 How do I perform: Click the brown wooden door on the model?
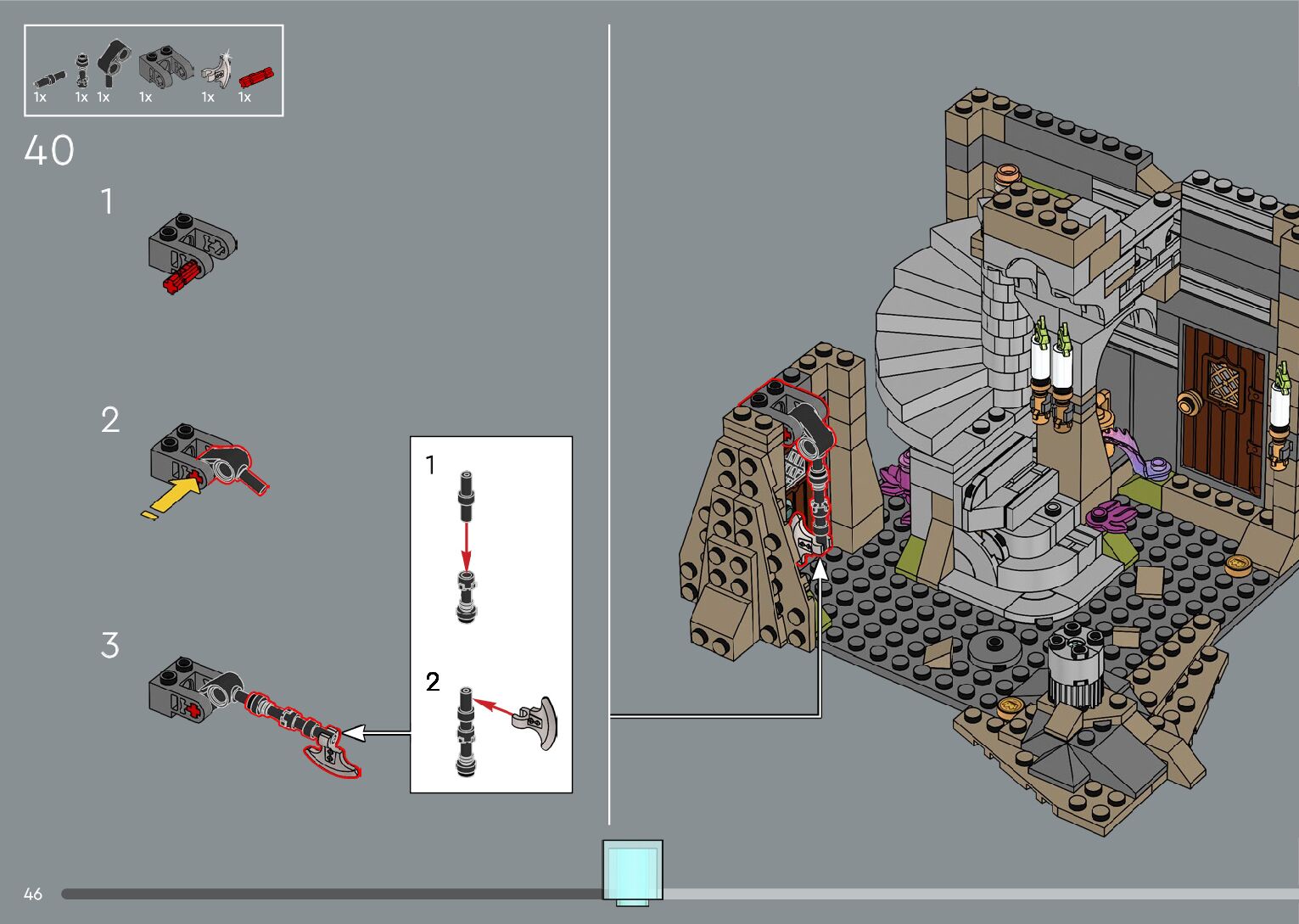click(1220, 407)
